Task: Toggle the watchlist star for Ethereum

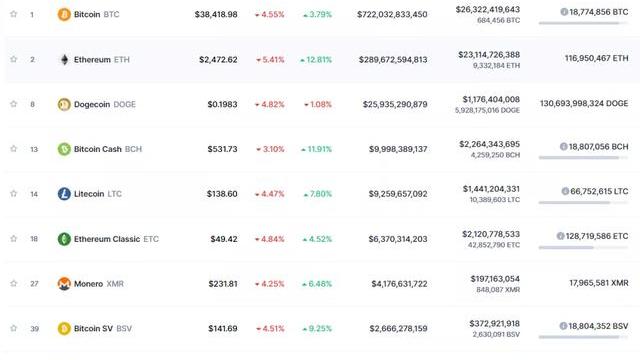Action: click(13, 59)
